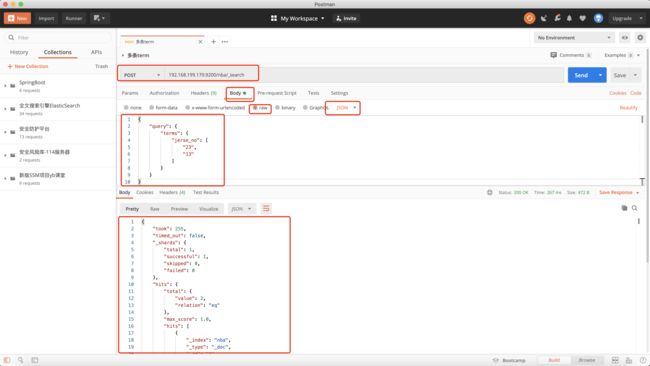Image resolution: width=650 pixels, height=366 pixels.
Task: Select the none body type
Action: (133, 108)
